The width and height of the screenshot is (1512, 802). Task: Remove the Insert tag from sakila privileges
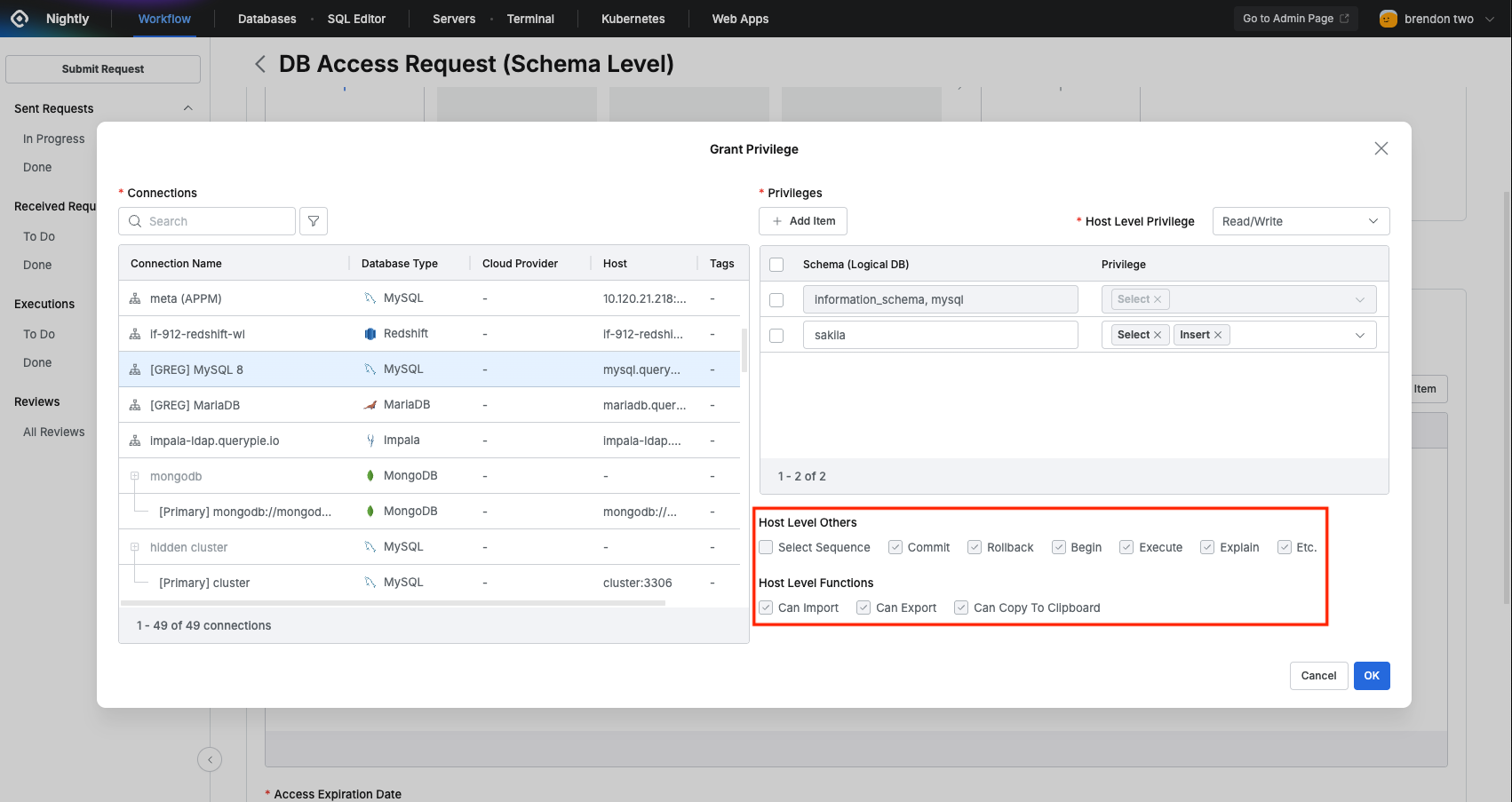[1218, 335]
